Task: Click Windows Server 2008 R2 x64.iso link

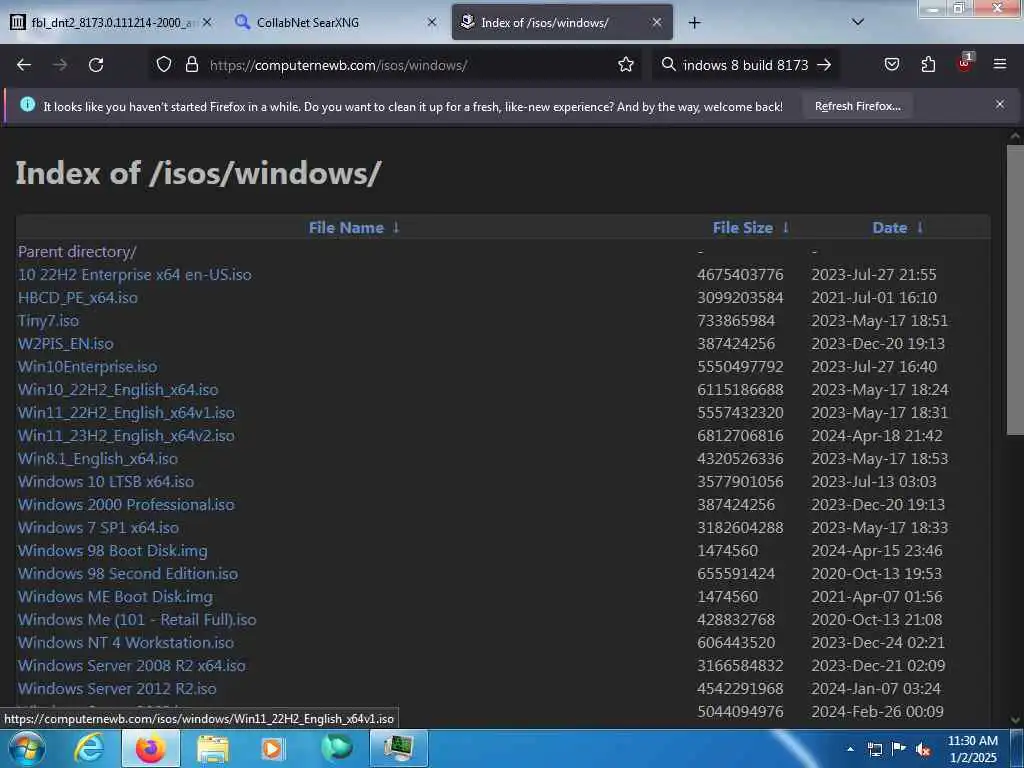Action: click(x=131, y=665)
